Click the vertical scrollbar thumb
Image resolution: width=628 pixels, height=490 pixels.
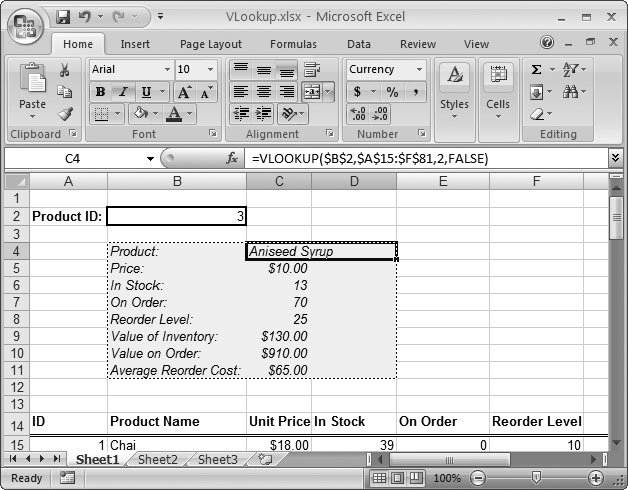click(616, 218)
